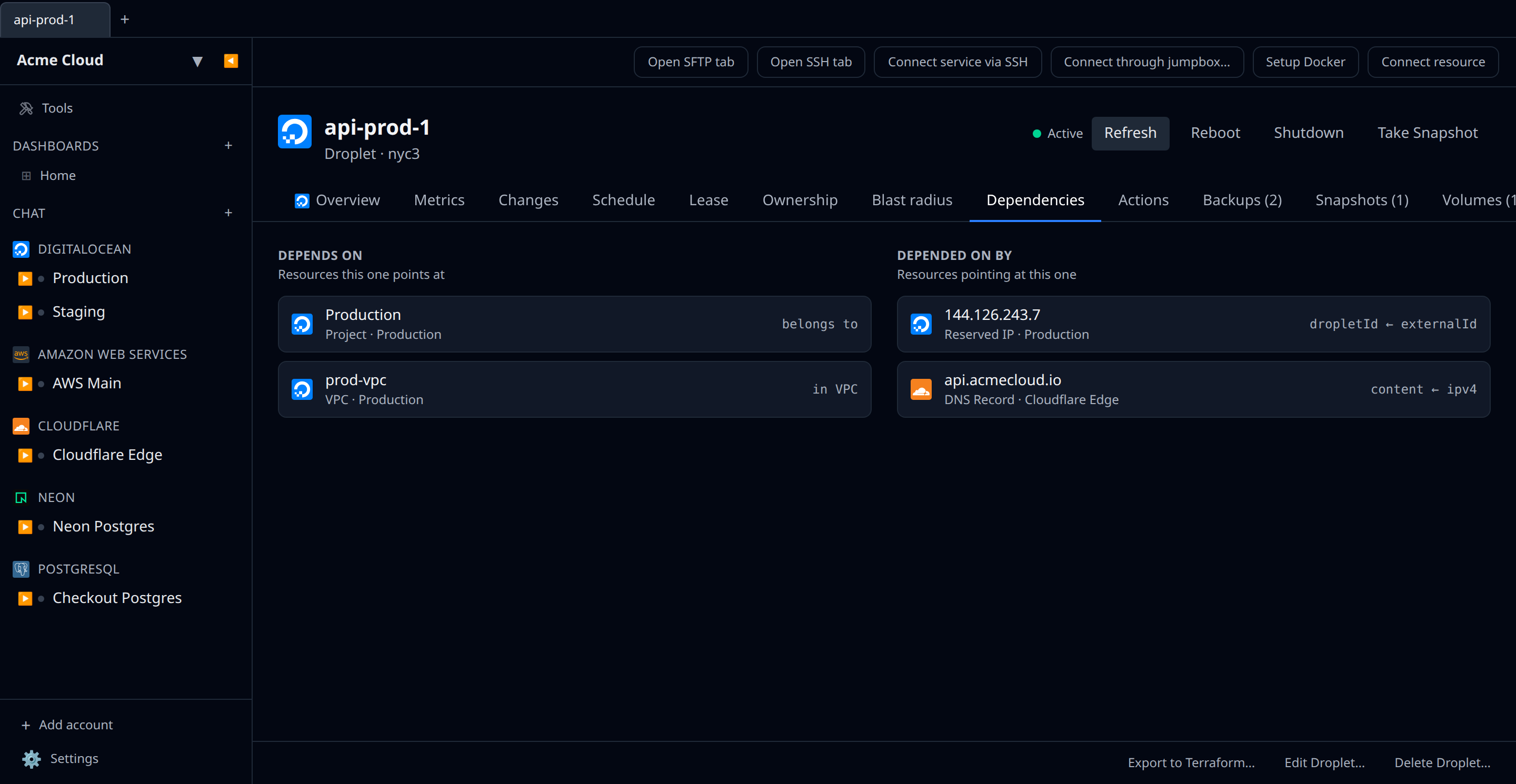Viewport: 1516px width, 784px height.
Task: Open the 144.126.243.7 Reserved IP card
Action: 1193,324
